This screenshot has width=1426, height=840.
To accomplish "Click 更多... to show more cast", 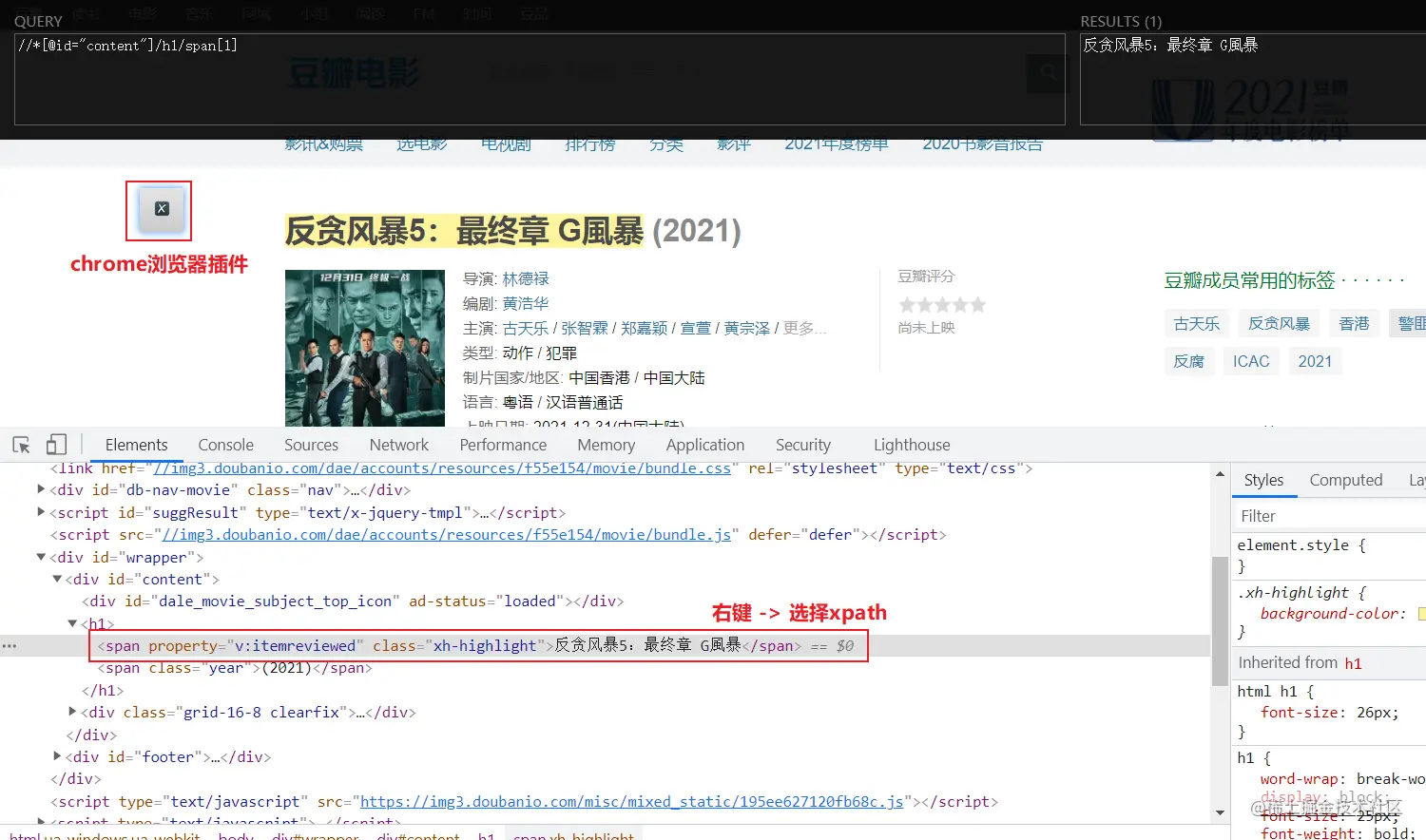I will (x=805, y=328).
